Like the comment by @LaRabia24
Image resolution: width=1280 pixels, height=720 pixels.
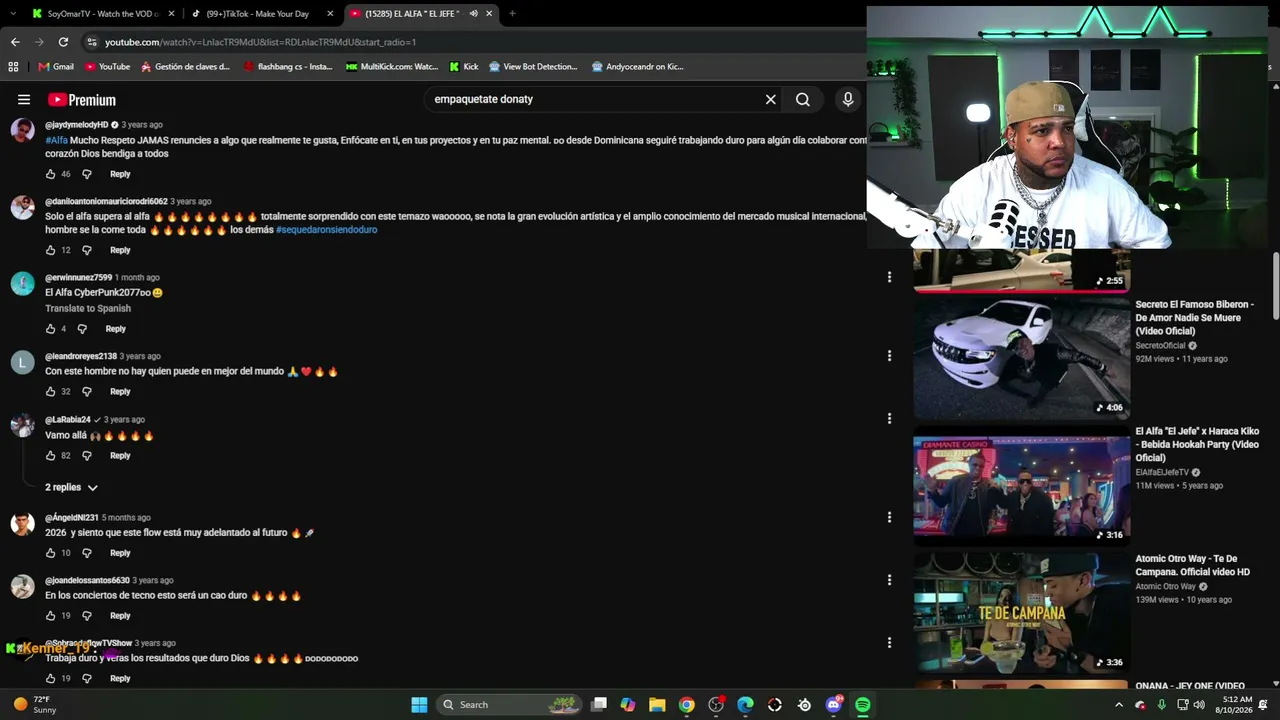click(x=50, y=456)
